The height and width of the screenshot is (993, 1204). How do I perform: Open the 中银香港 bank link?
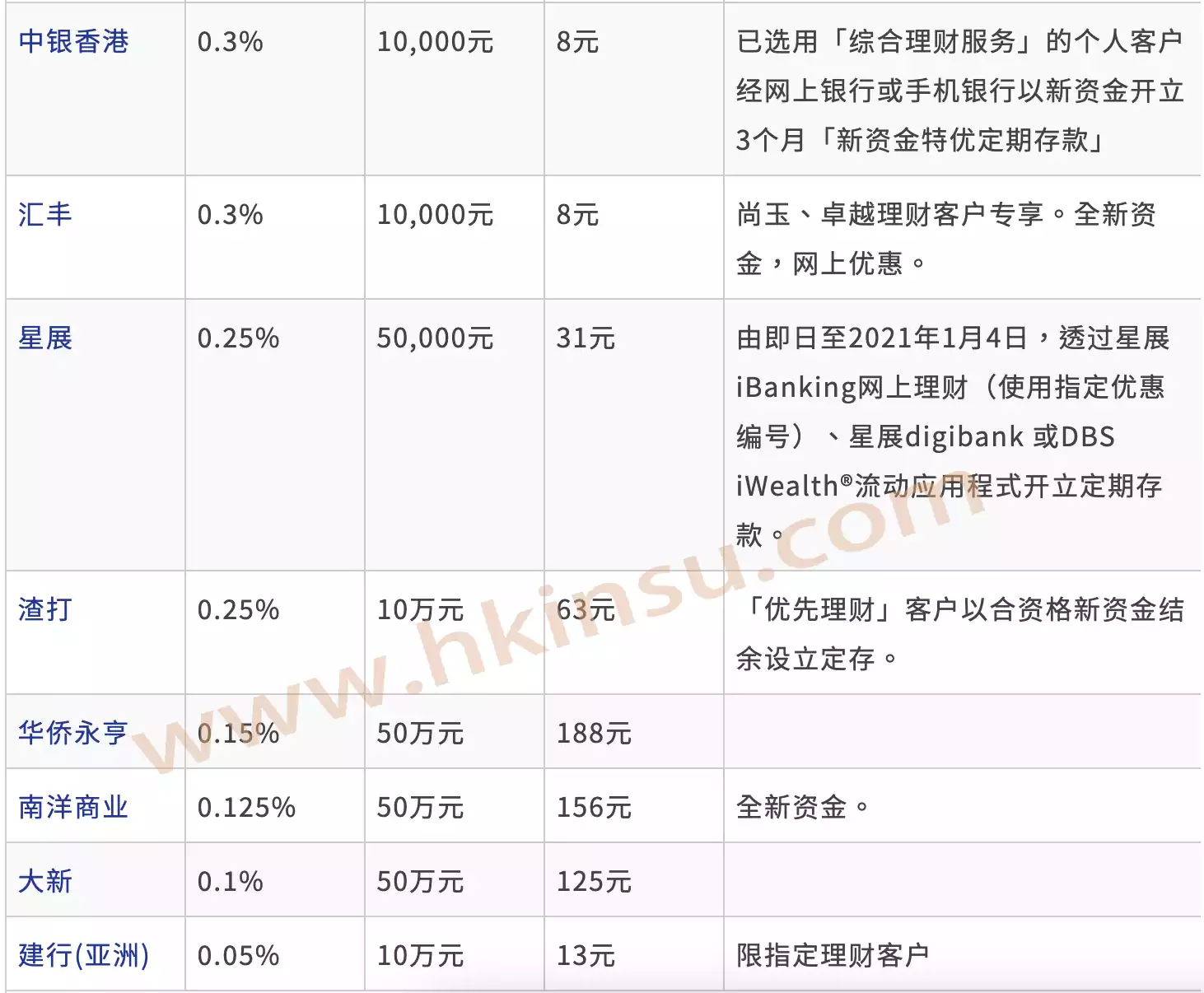point(73,41)
